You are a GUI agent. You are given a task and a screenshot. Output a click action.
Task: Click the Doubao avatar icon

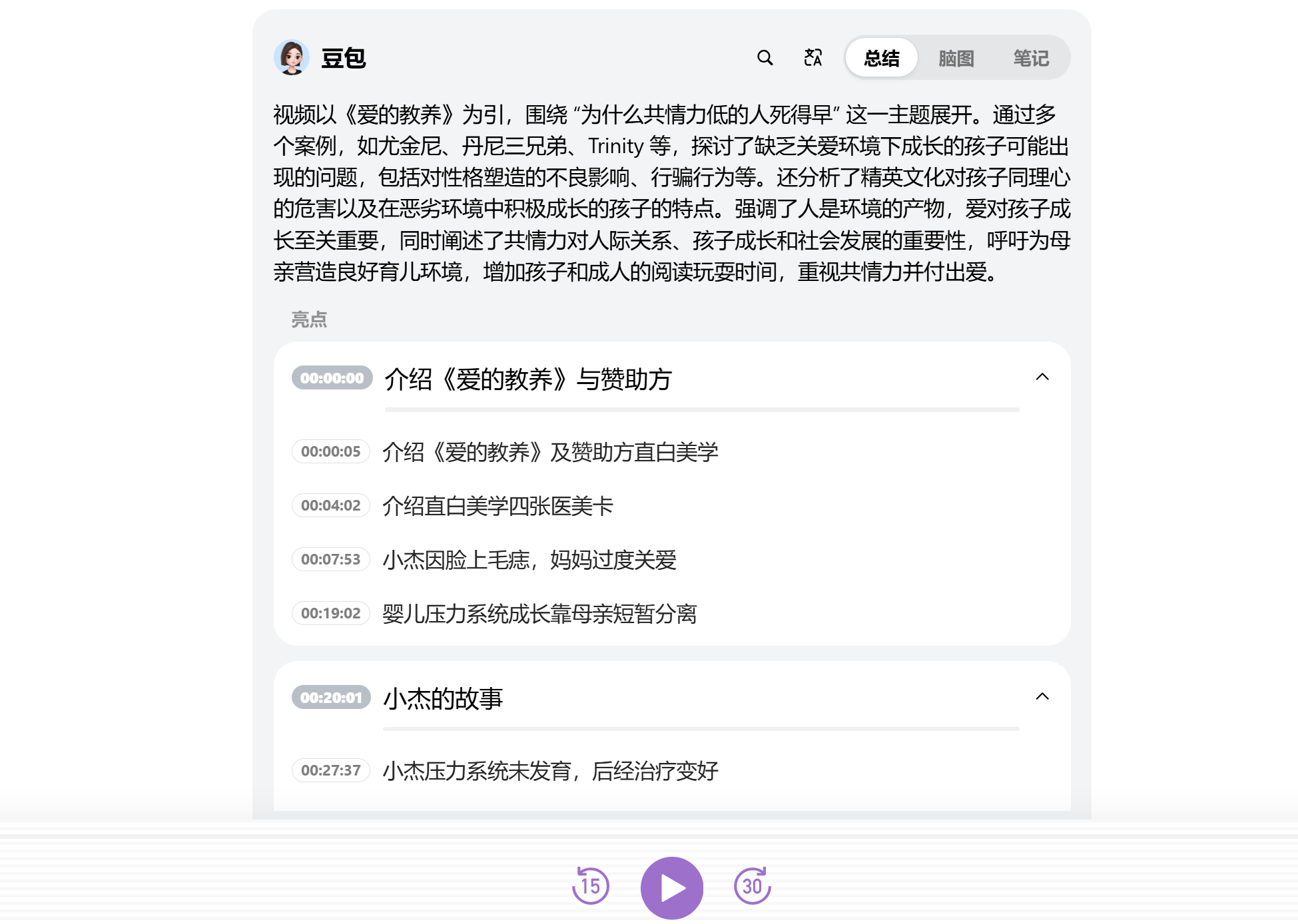point(291,57)
